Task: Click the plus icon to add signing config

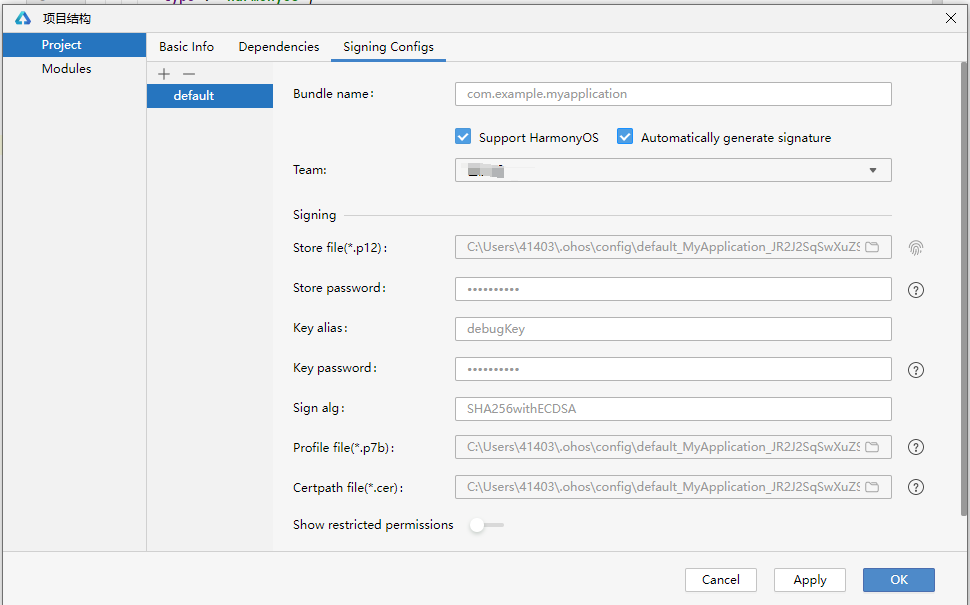Action: click(164, 74)
